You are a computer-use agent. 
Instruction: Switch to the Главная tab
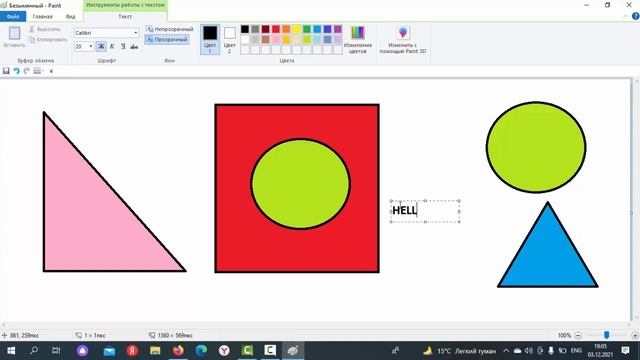point(42,16)
